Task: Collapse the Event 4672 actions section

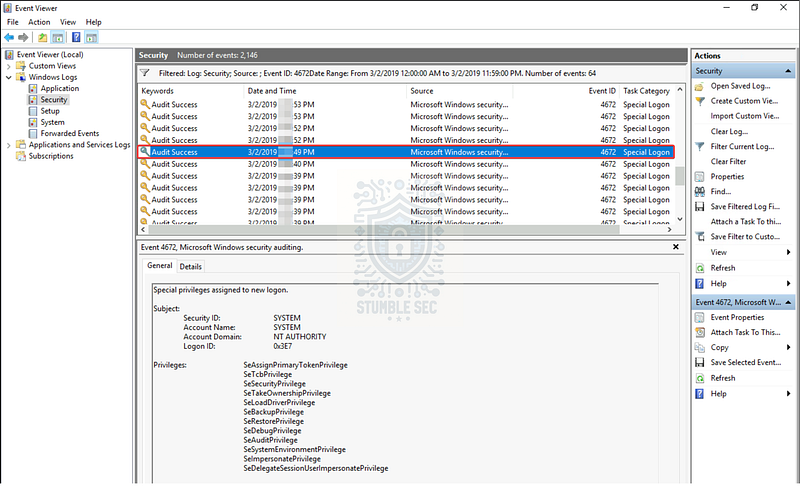Action: pos(788,302)
